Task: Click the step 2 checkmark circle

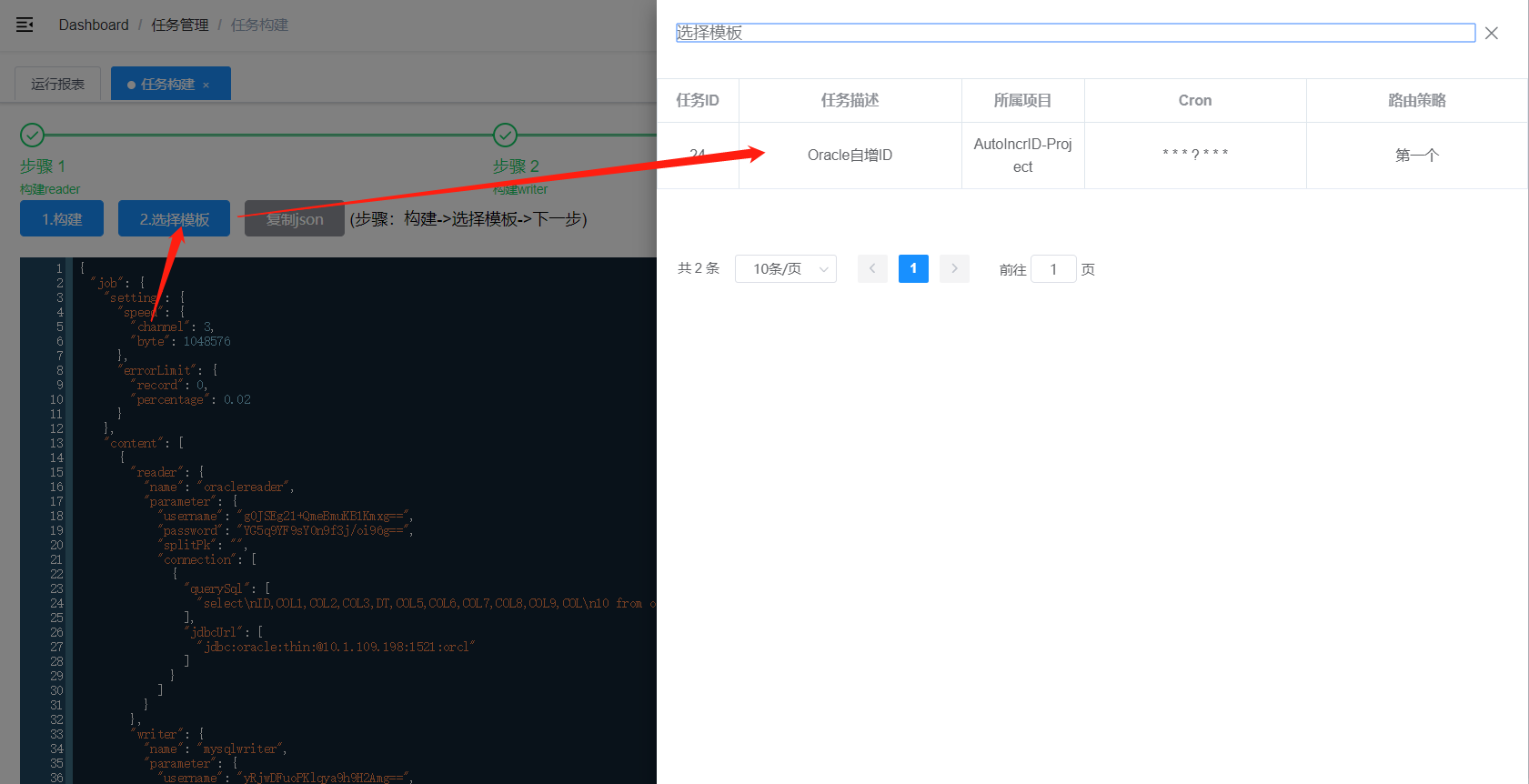Action: click(505, 136)
